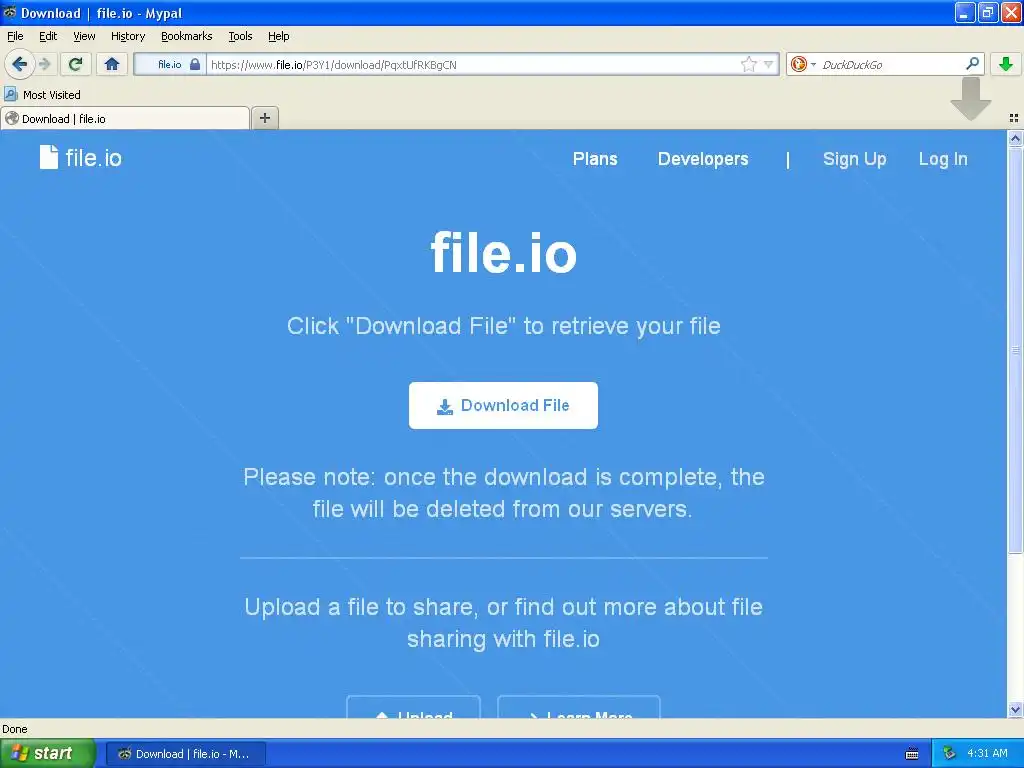
Task: Open the tab groups grid button
Action: point(1014,118)
